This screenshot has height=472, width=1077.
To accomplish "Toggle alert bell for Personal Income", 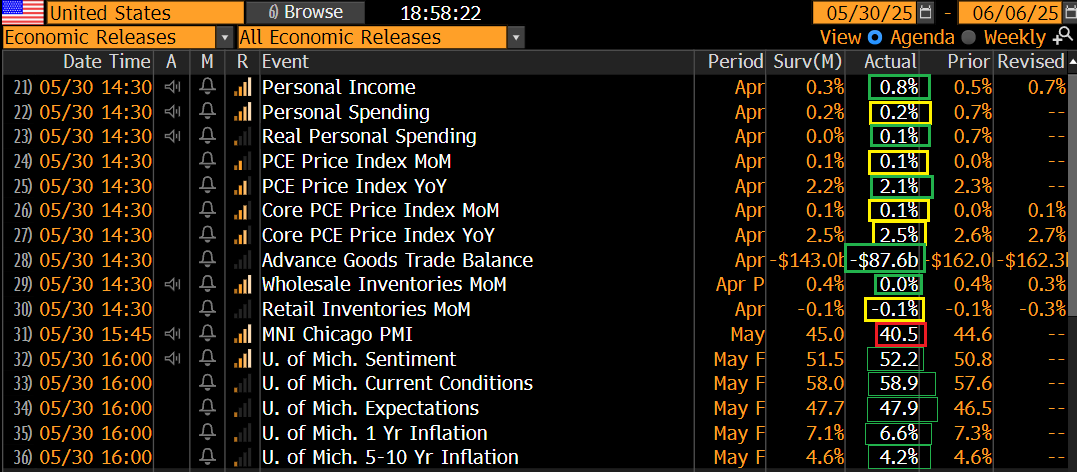I will coord(207,87).
